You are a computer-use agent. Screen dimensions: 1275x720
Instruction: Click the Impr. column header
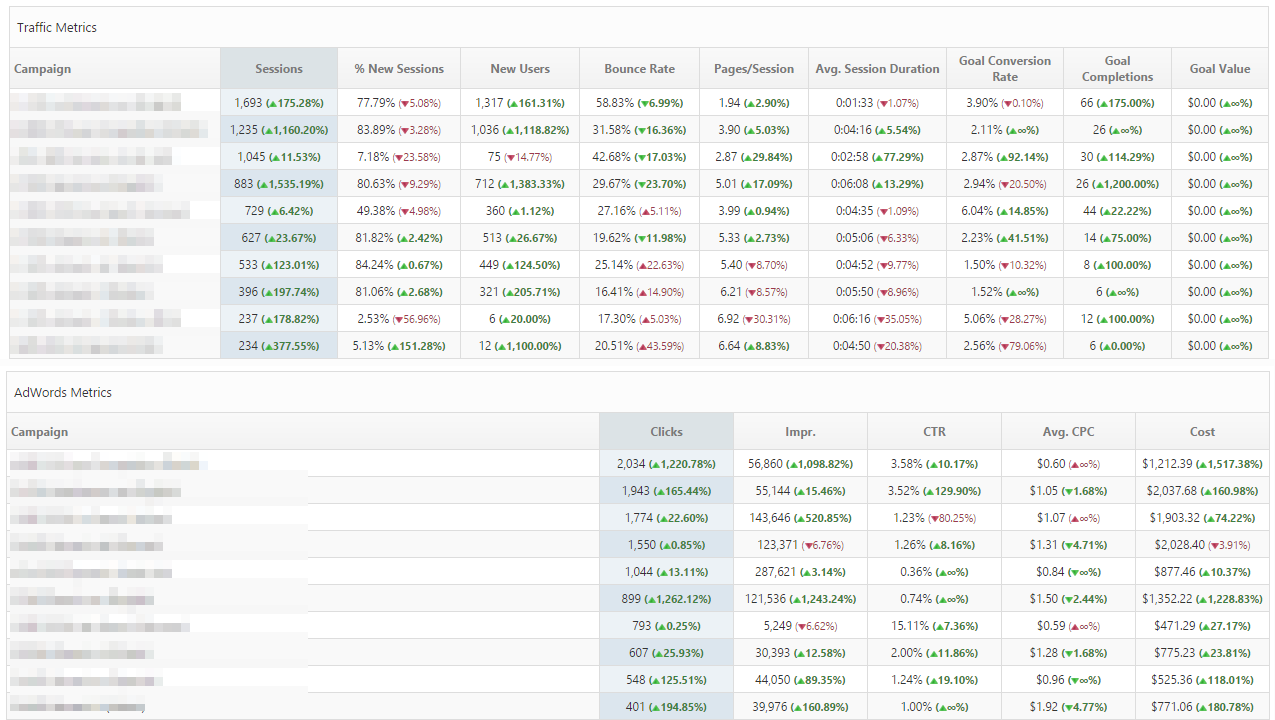pos(800,432)
